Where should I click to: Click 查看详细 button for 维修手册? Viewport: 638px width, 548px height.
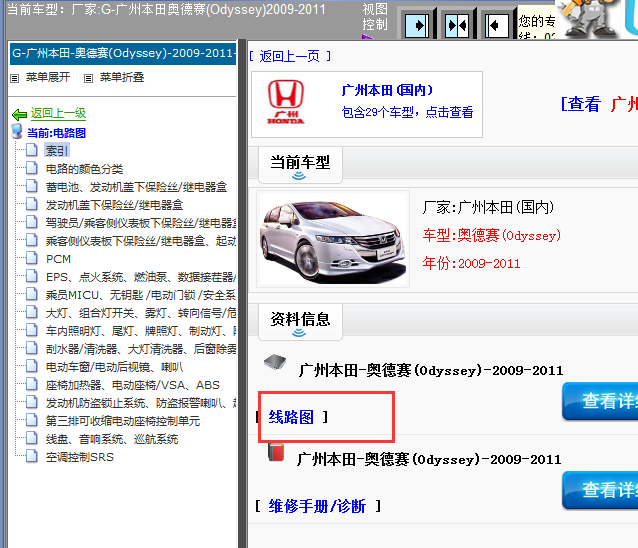point(600,490)
